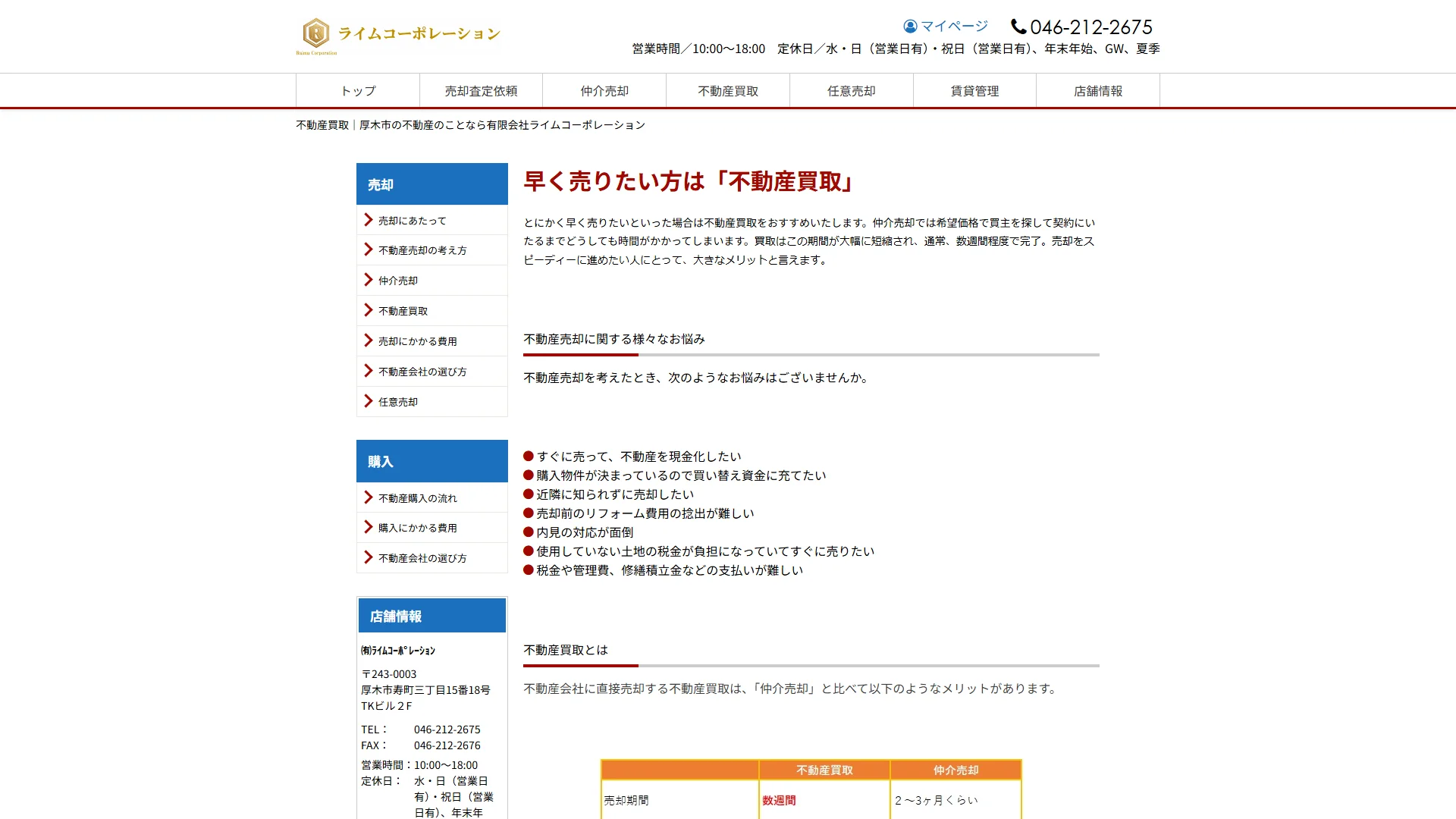The width and height of the screenshot is (1456, 819).
Task: Open the 仲介売却 navigation tab
Action: pyautogui.click(x=604, y=91)
